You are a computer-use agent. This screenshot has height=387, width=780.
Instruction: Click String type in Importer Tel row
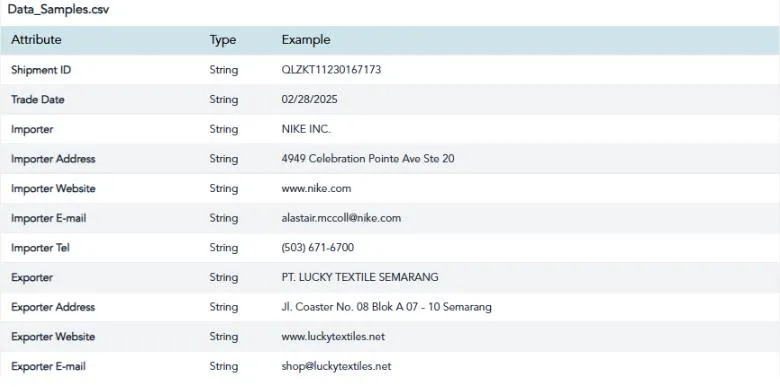[223, 248]
